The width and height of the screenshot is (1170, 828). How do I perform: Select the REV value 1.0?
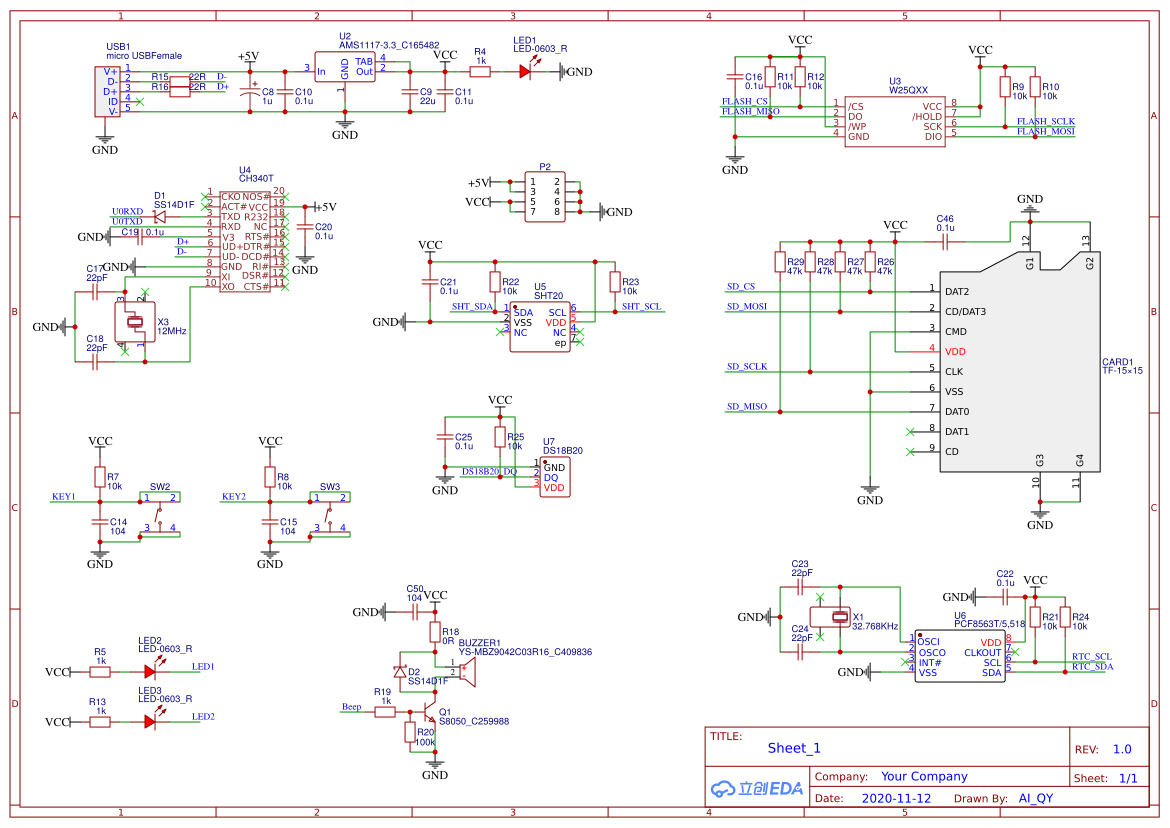[x=1122, y=750]
